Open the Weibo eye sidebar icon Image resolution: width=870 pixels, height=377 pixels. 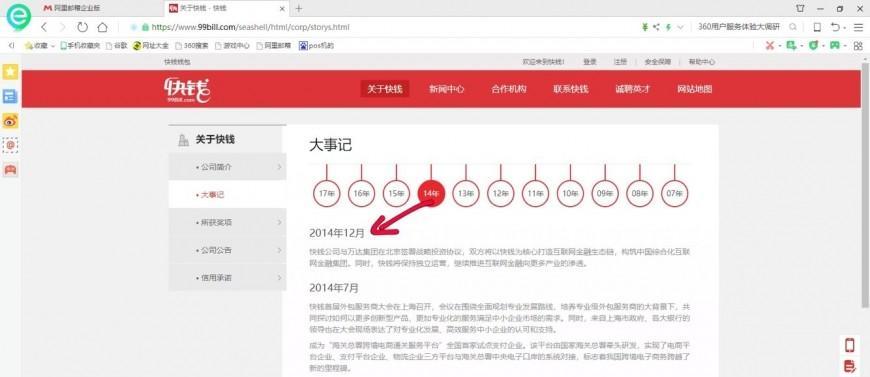click(x=10, y=120)
